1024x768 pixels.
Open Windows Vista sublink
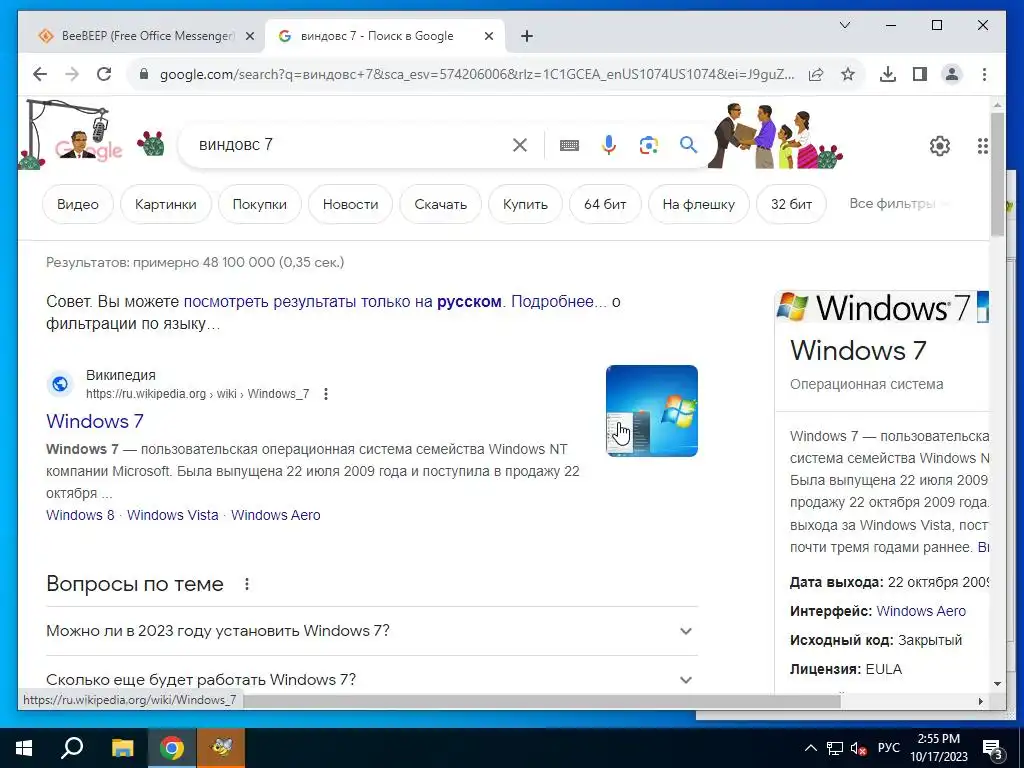pyautogui.click(x=173, y=515)
